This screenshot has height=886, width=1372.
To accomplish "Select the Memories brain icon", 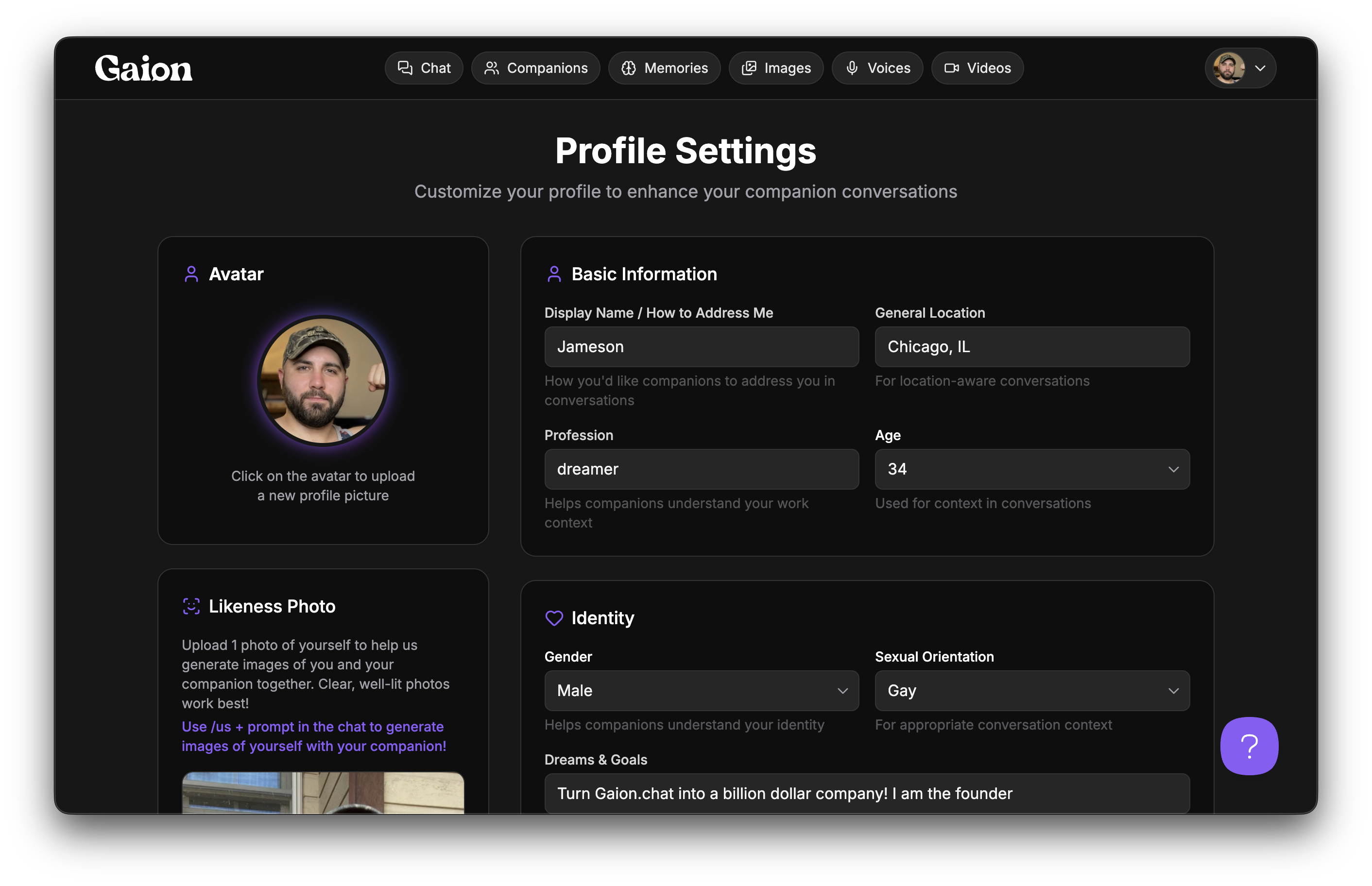I will click(629, 68).
